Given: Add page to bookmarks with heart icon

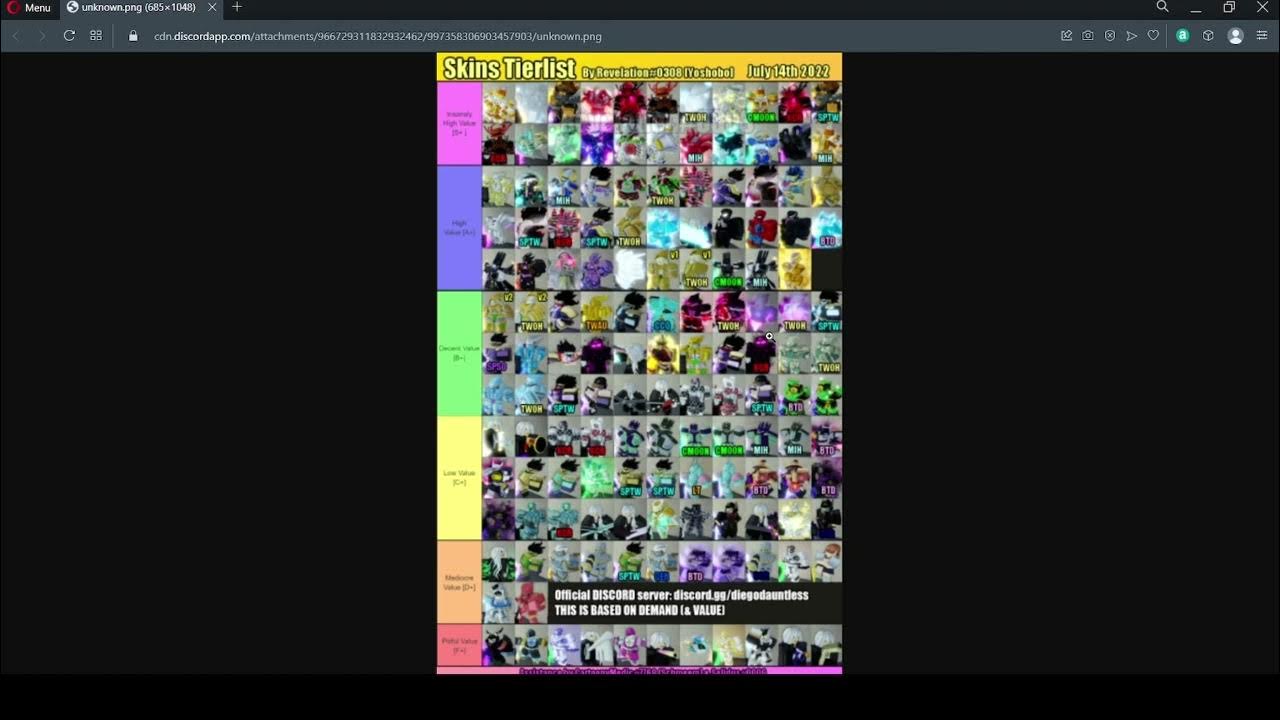Looking at the screenshot, I should pos(1153,36).
